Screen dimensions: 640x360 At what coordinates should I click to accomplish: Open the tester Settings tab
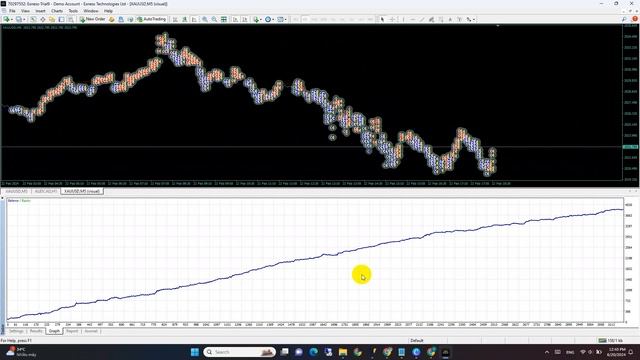(x=16, y=331)
